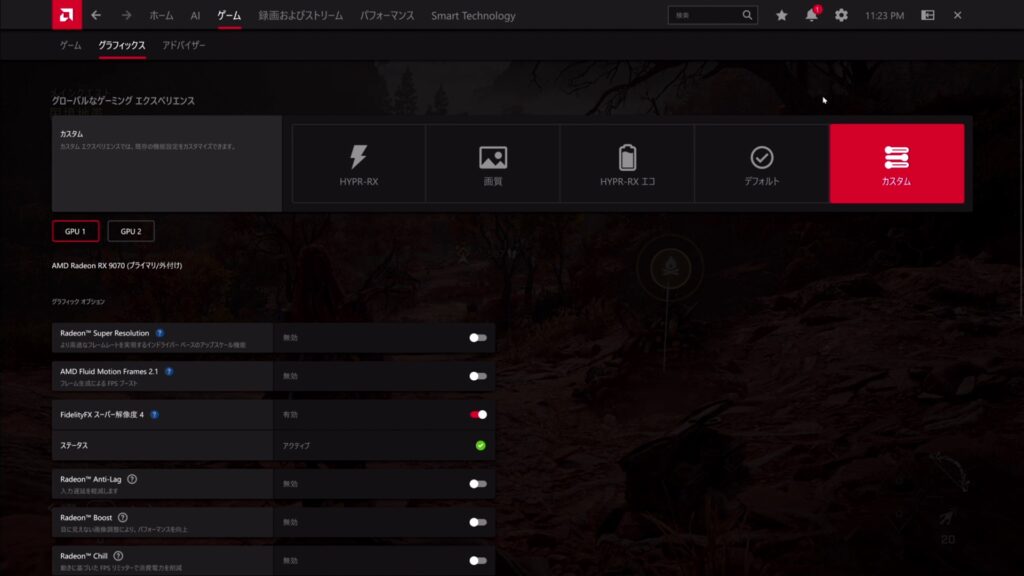
Task: Click the AMD Radeon RX 9070 label
Action: 117,266
